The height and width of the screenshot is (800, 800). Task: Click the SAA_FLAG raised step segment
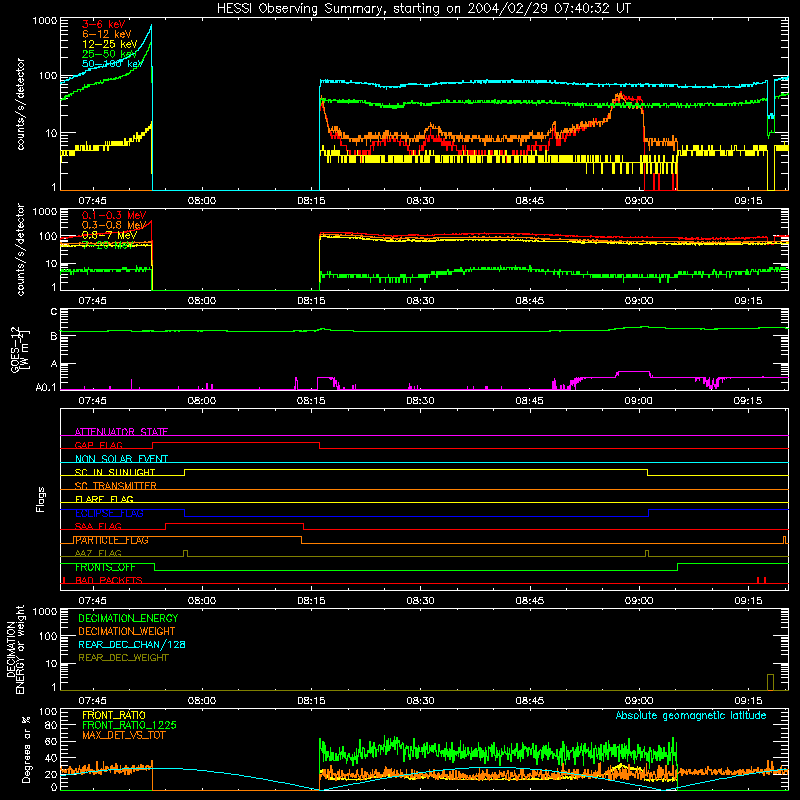(234, 523)
